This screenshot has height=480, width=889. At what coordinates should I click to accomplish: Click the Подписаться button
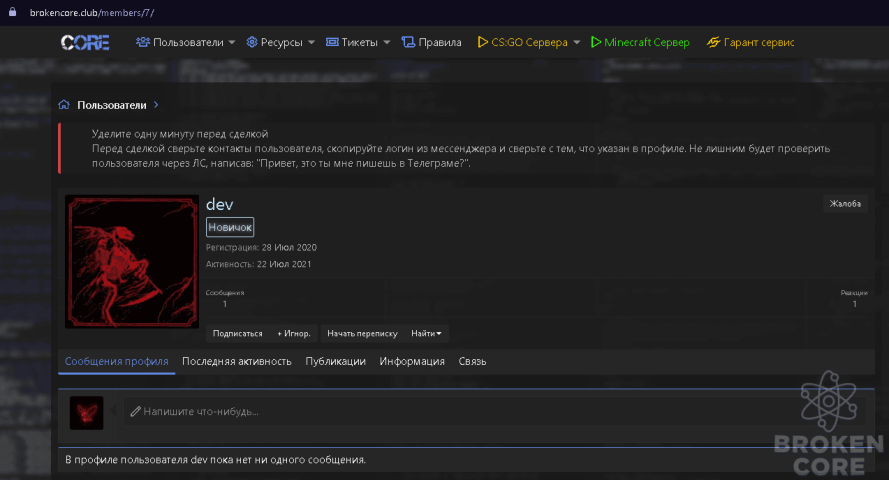(238, 333)
